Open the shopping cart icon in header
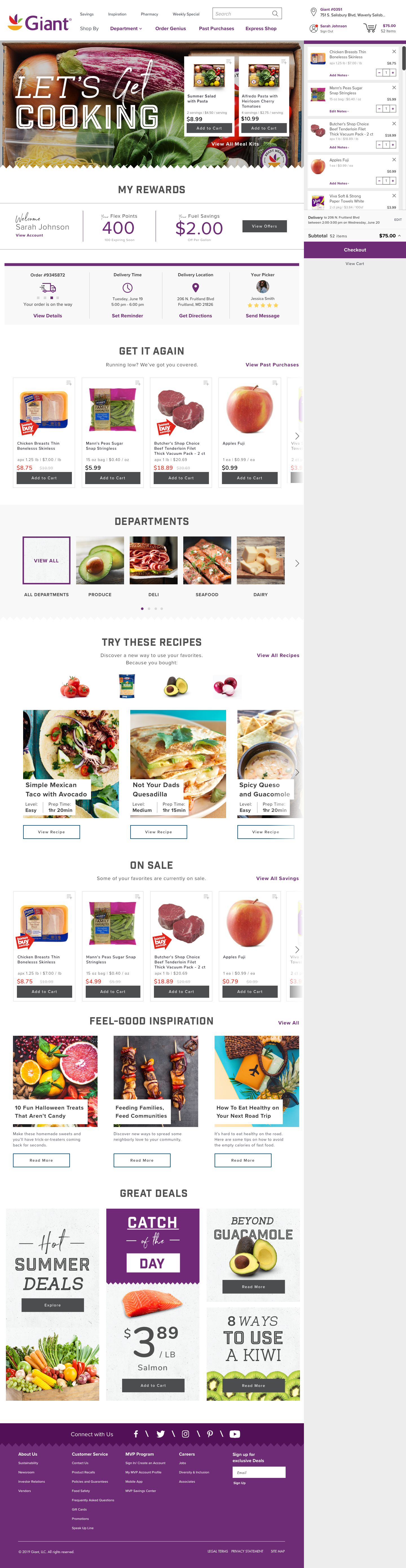This screenshot has height=1568, width=406. pyautogui.click(x=369, y=28)
